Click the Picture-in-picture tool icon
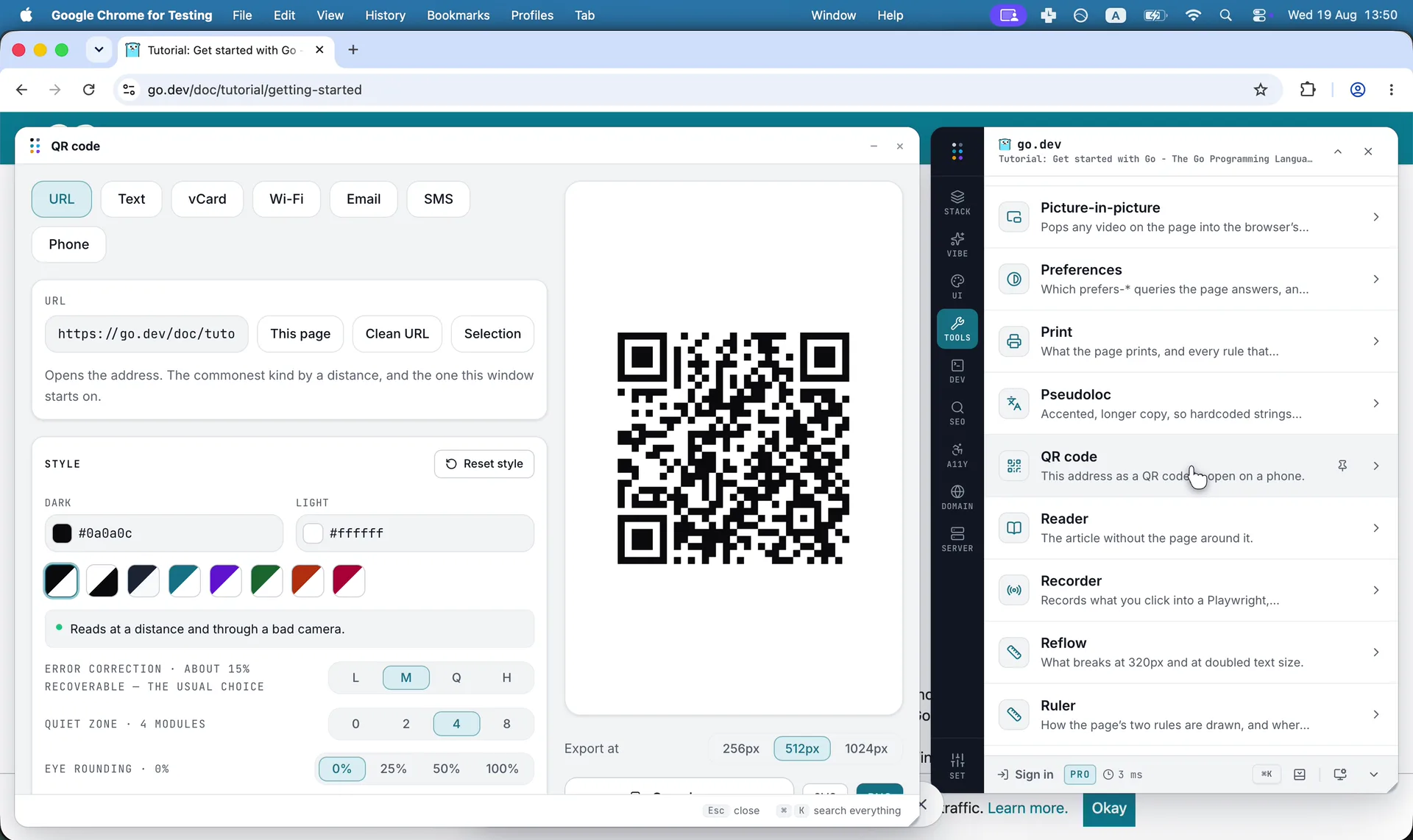Viewport: 1413px width, 840px height. [1014, 217]
